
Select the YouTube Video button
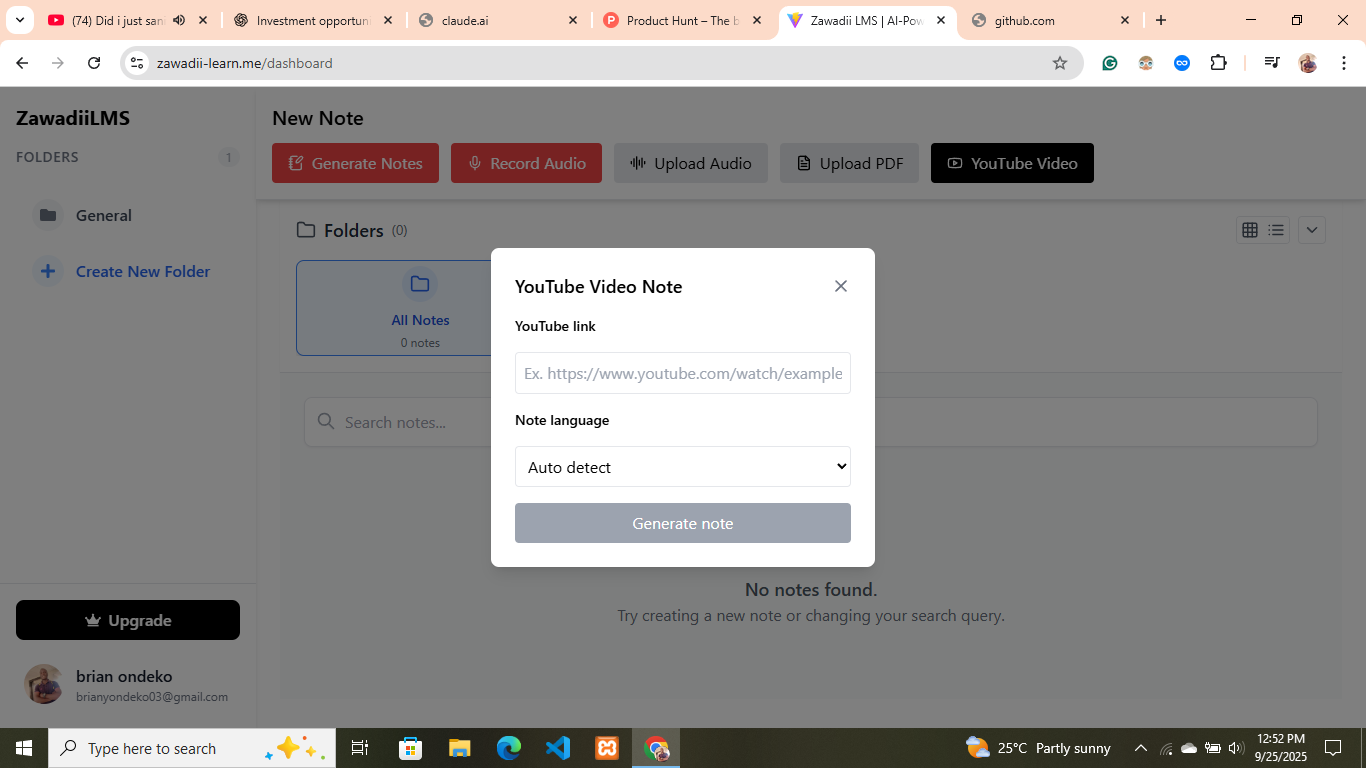(x=1012, y=163)
